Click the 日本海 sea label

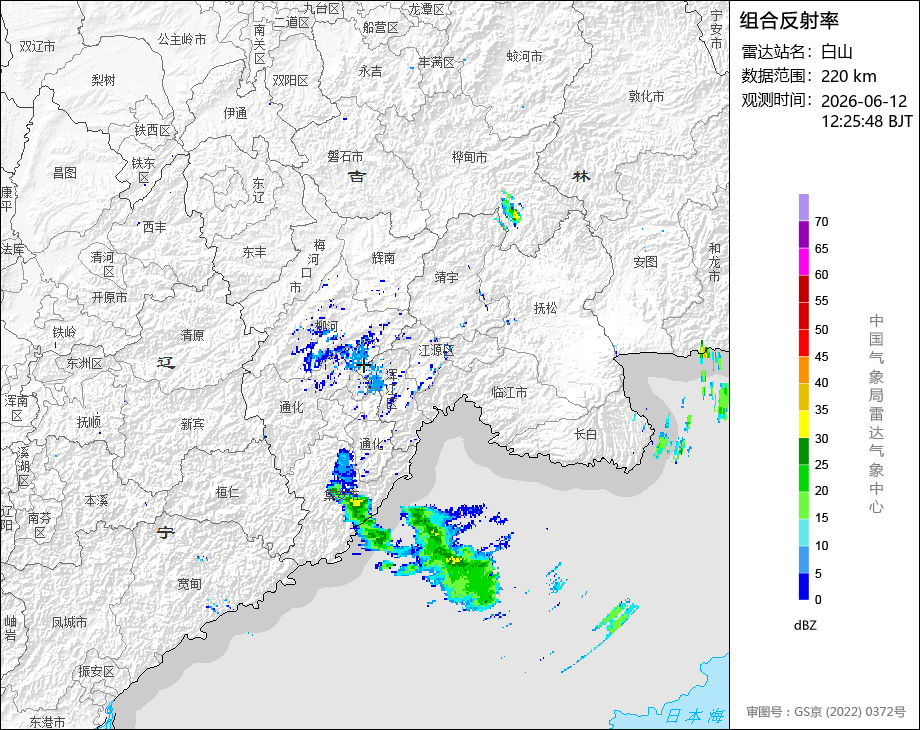pos(695,716)
